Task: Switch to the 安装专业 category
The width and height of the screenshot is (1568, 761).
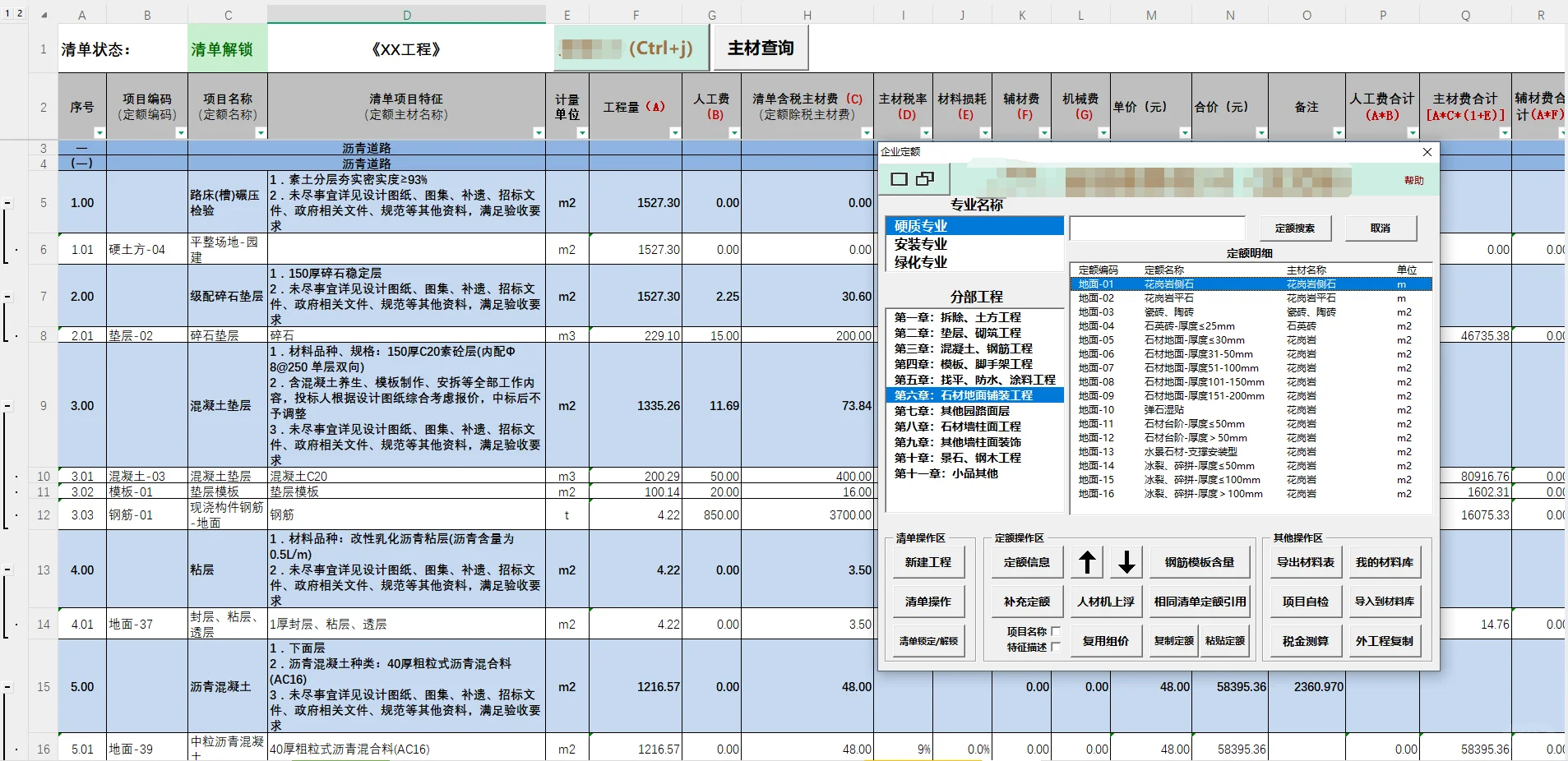Action: tap(923, 244)
